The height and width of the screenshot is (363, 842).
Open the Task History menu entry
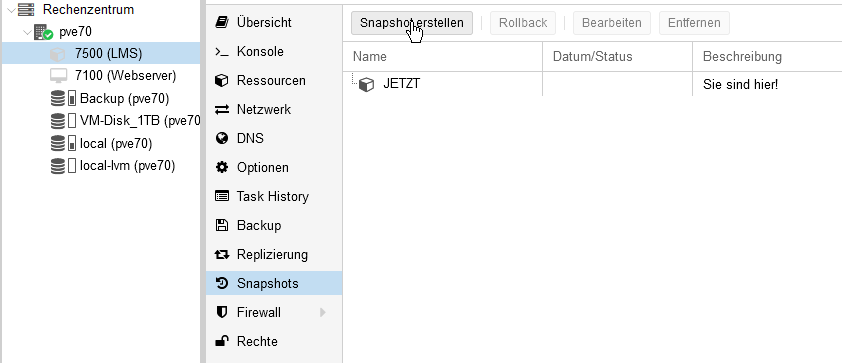[274, 197]
